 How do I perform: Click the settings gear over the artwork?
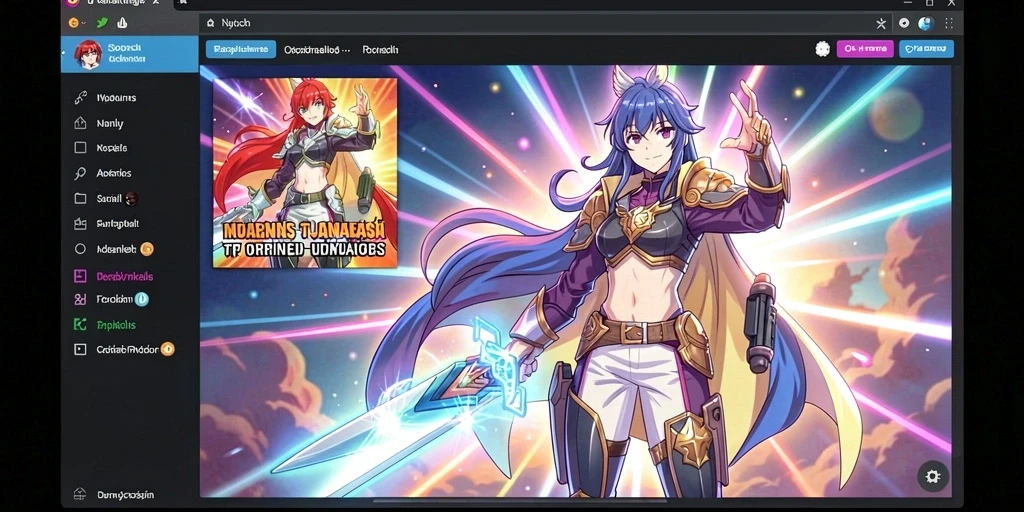[933, 476]
